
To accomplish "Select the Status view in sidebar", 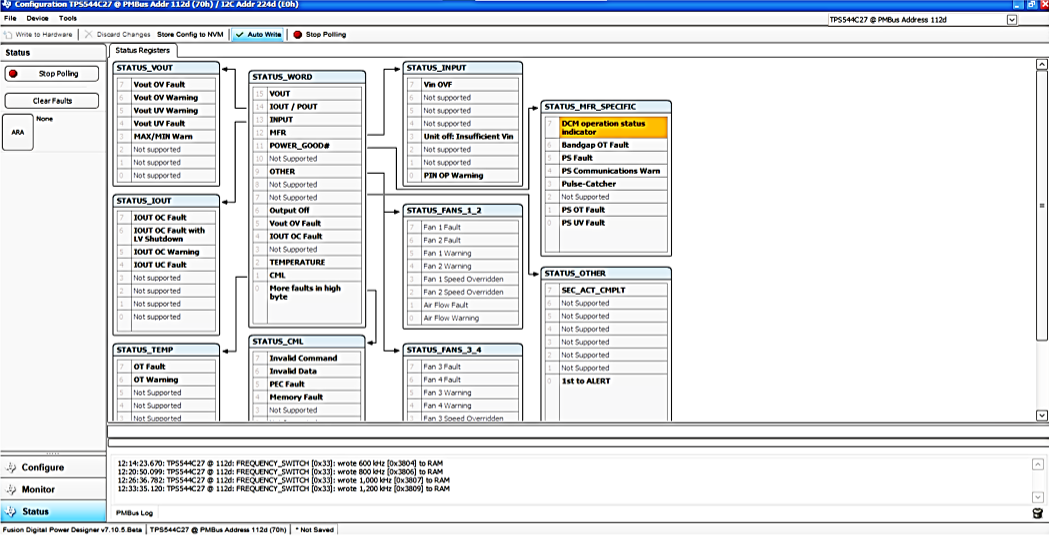I will 35,511.
